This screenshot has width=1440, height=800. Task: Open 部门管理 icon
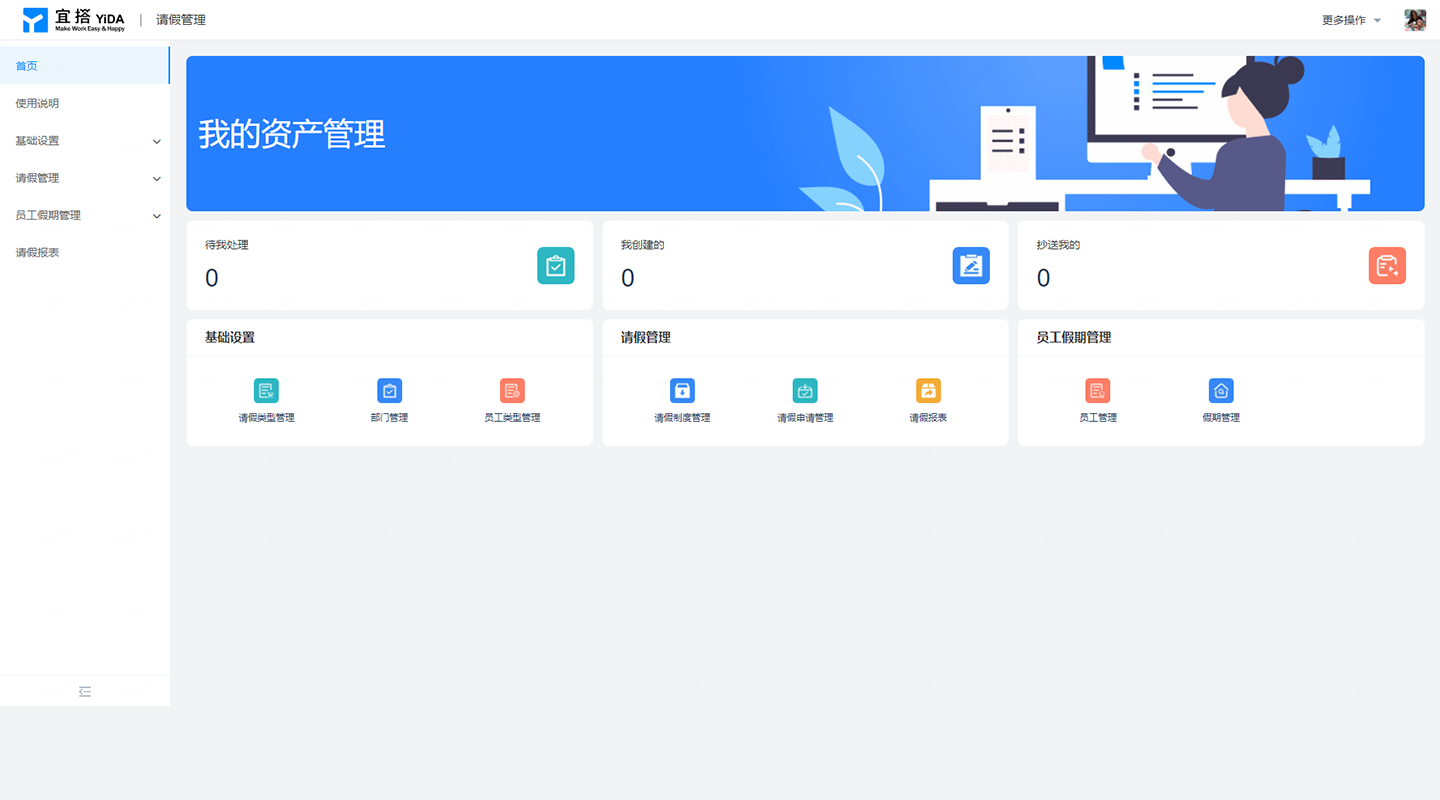pyautogui.click(x=389, y=391)
